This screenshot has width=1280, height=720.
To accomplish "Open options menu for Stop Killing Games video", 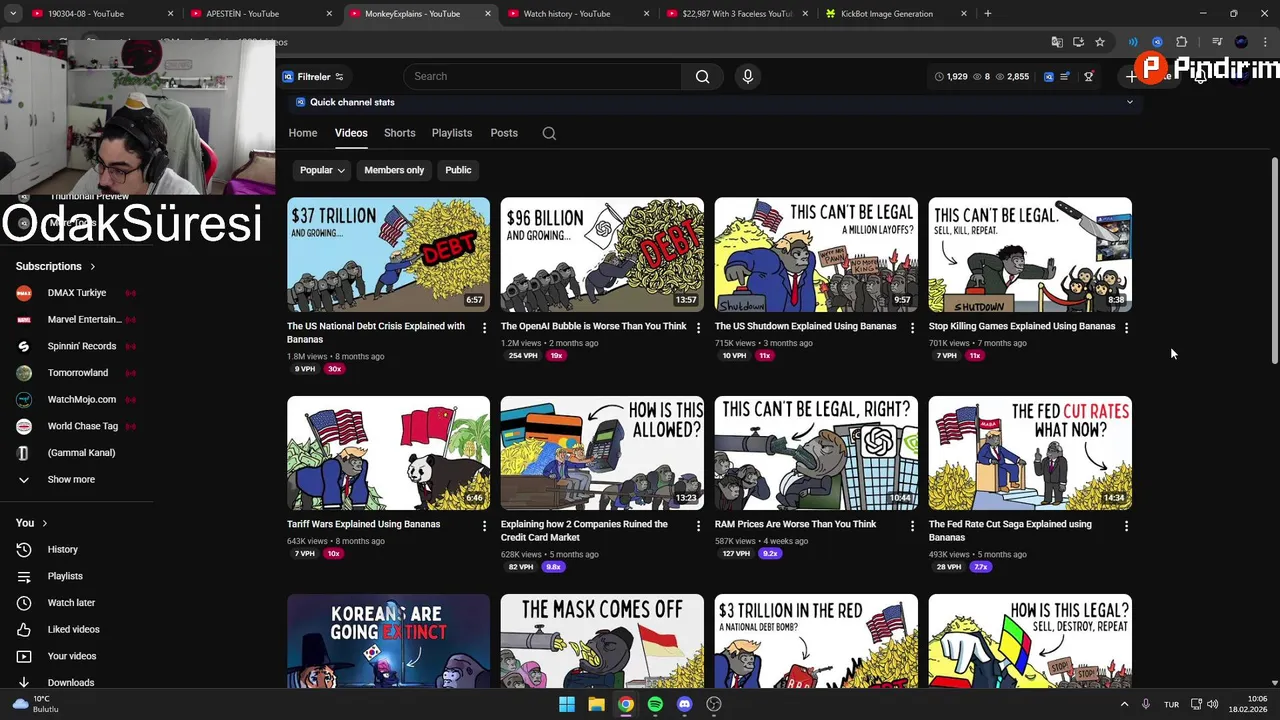I will coord(1127,328).
